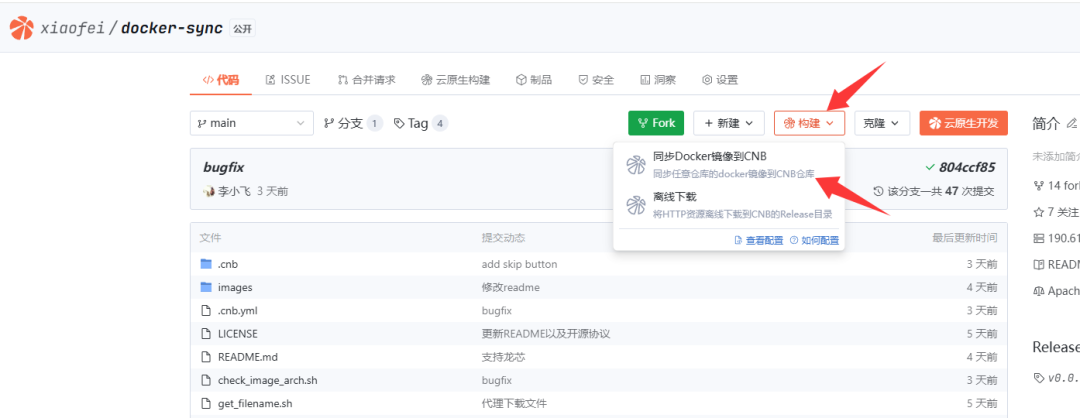Screen dimensions: 1080x418
Task: Click the release tag icon near v0.0
Action: coord(1039,377)
